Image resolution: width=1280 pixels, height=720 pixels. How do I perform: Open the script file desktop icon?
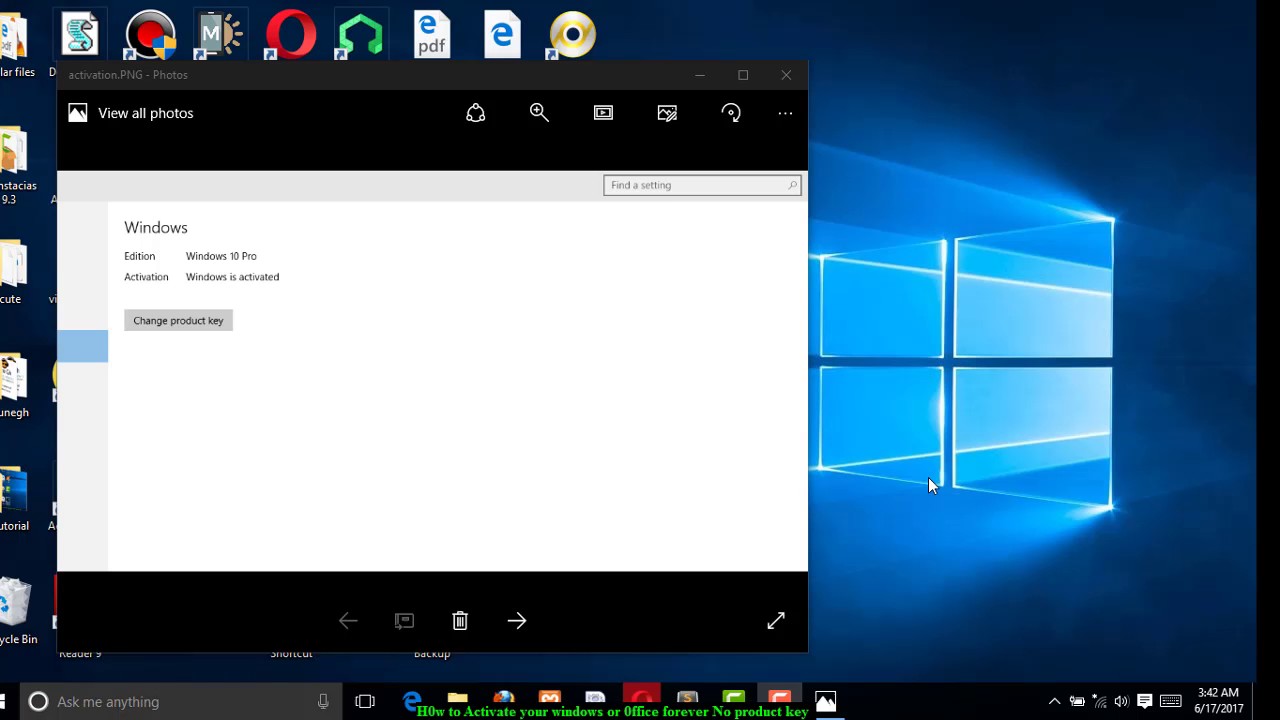click(x=79, y=35)
